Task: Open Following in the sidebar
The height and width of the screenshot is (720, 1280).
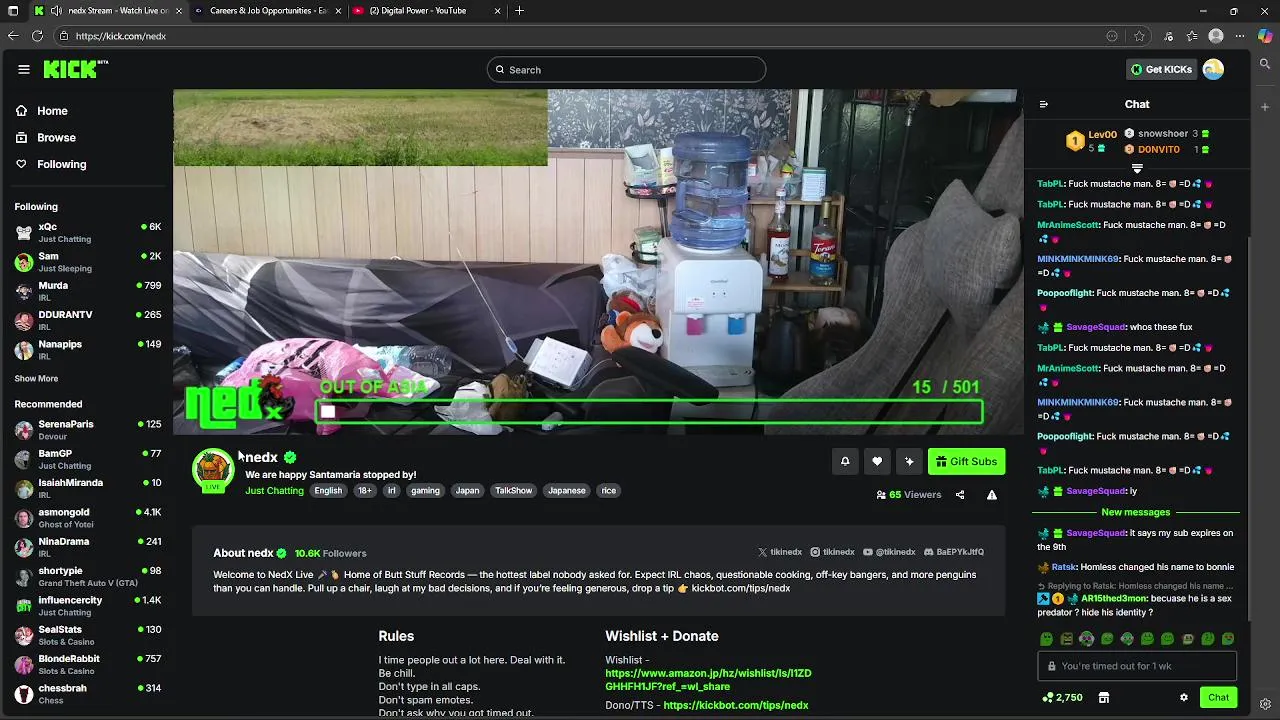Action: point(61,164)
